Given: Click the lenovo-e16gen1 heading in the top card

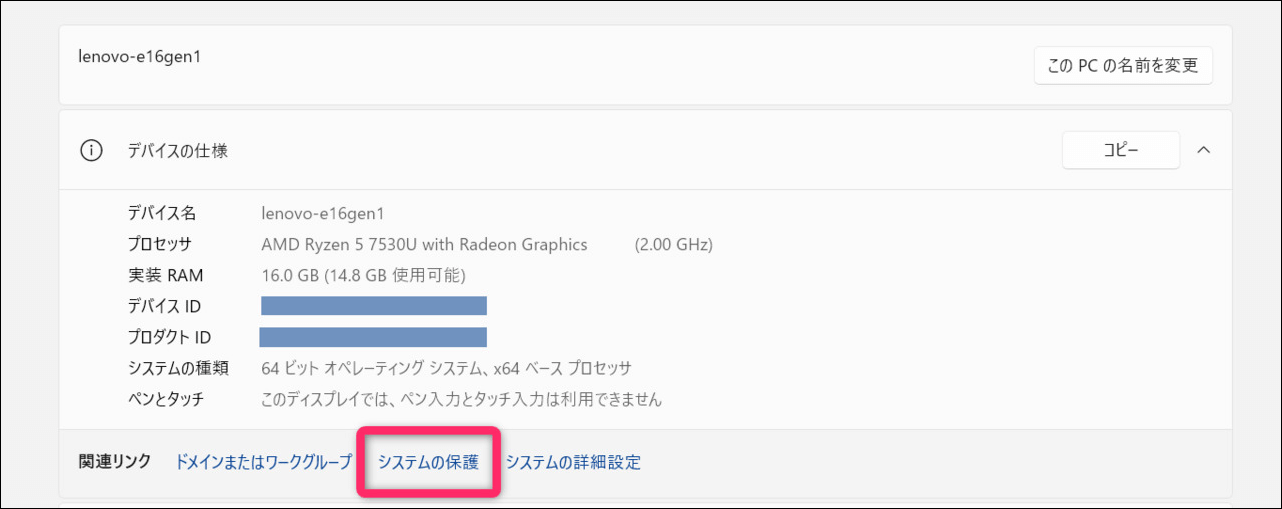Looking at the screenshot, I should (140, 56).
